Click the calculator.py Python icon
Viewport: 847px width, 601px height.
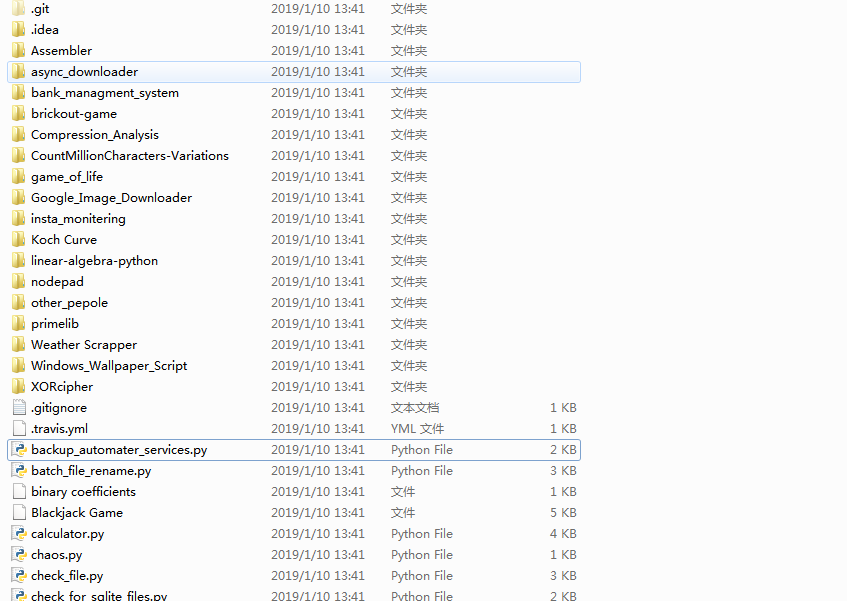[x=19, y=534]
